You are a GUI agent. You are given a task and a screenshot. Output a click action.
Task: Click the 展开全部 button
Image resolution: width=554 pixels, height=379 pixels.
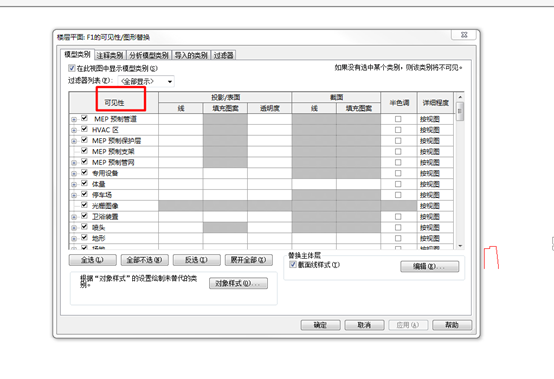click(249, 260)
